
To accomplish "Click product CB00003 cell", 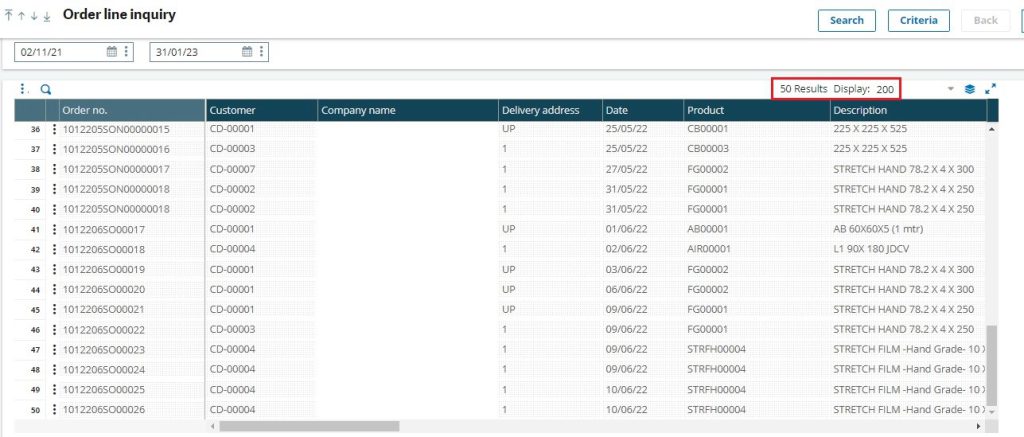I will click(757, 149).
